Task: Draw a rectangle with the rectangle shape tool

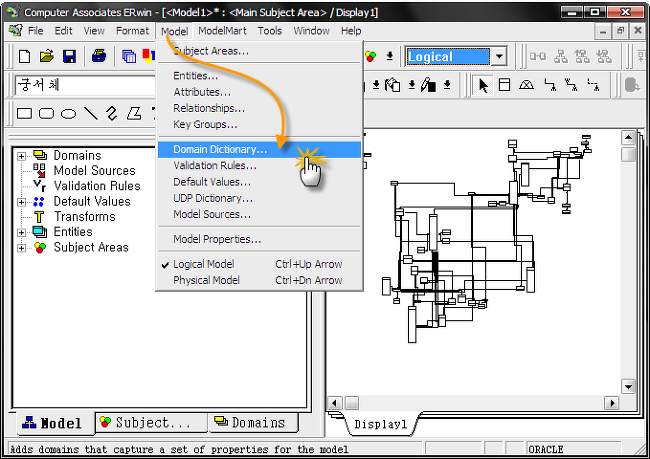Action: (x=24, y=113)
